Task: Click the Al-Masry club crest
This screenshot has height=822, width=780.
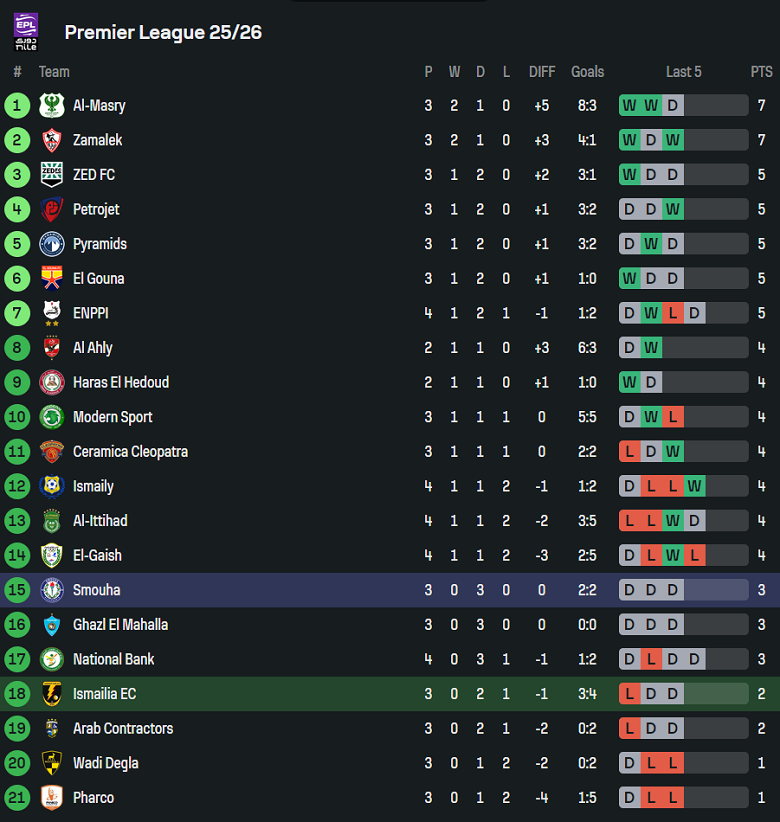Action: 51,106
